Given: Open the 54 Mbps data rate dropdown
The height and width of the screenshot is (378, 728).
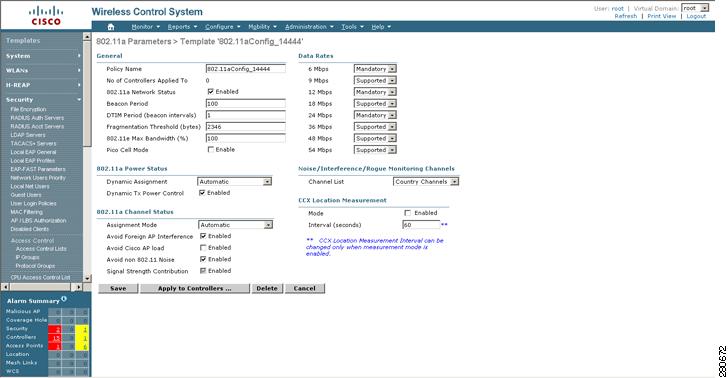Looking at the screenshot, I should (375, 150).
